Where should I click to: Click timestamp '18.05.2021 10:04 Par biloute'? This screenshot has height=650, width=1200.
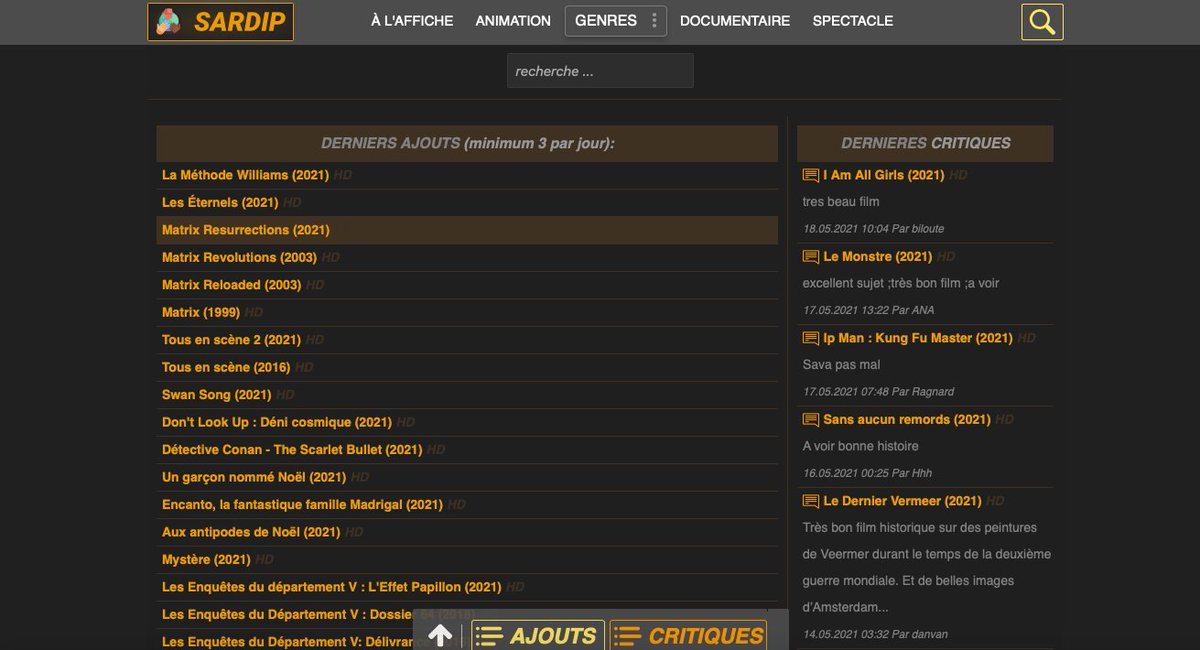tap(873, 229)
